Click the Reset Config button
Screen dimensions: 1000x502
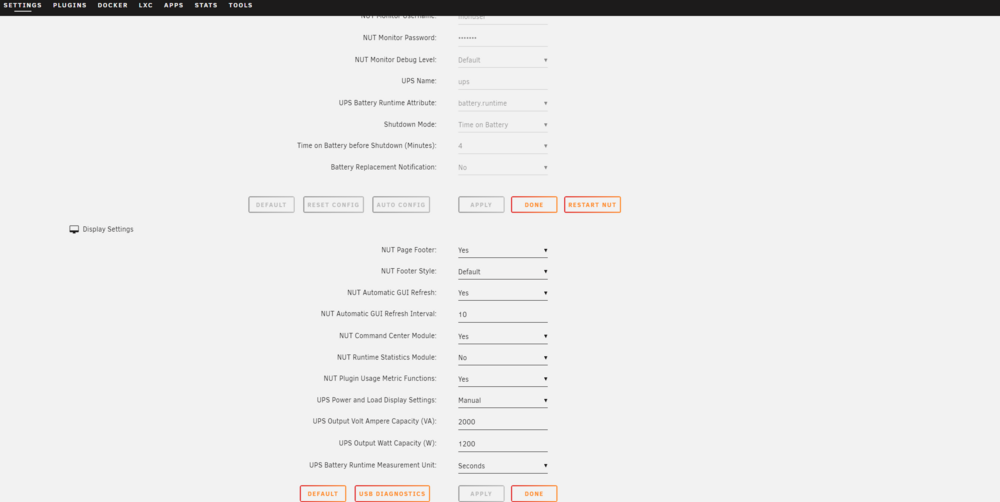click(x=334, y=205)
